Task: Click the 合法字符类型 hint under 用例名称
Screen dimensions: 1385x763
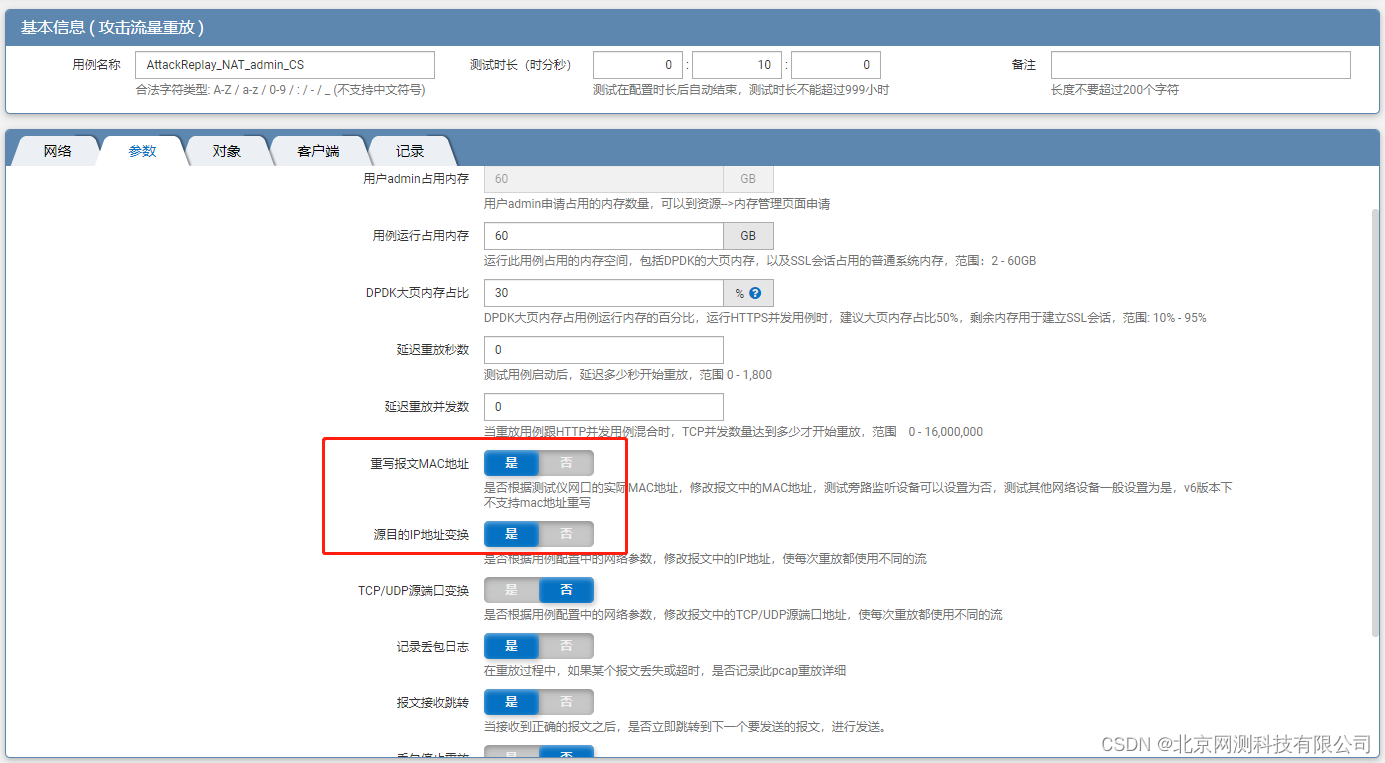Action: [x=280, y=90]
